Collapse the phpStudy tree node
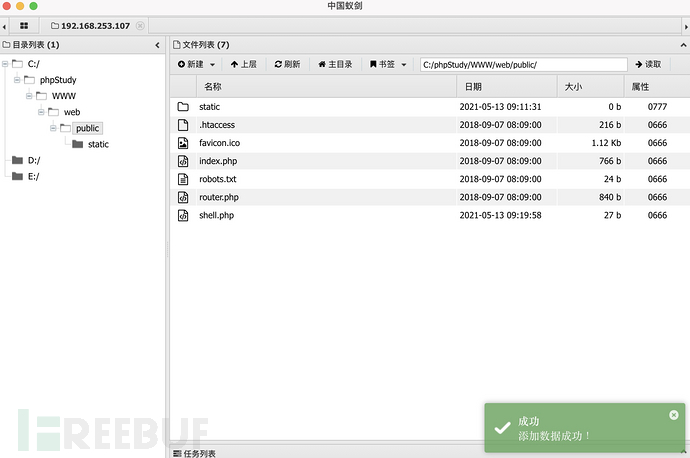690x458 pixels. pos(17,80)
